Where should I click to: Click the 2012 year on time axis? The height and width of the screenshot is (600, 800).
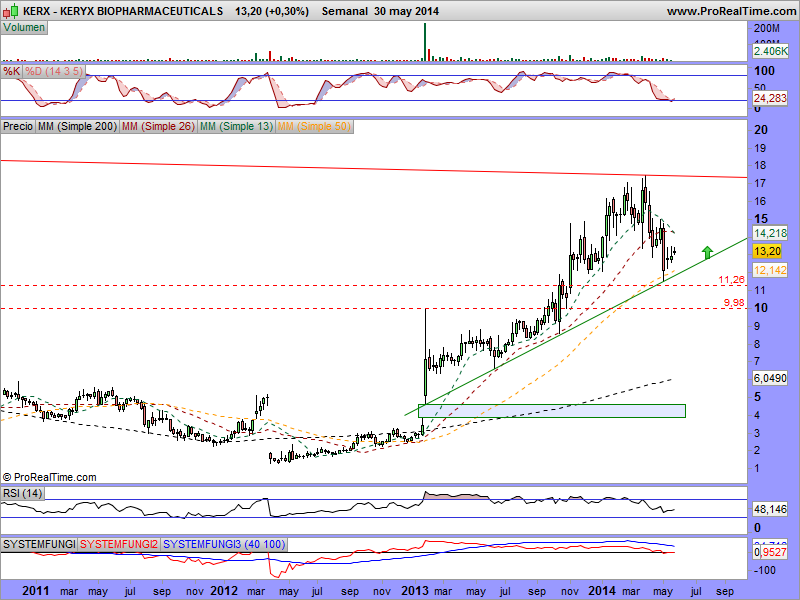click(223, 591)
